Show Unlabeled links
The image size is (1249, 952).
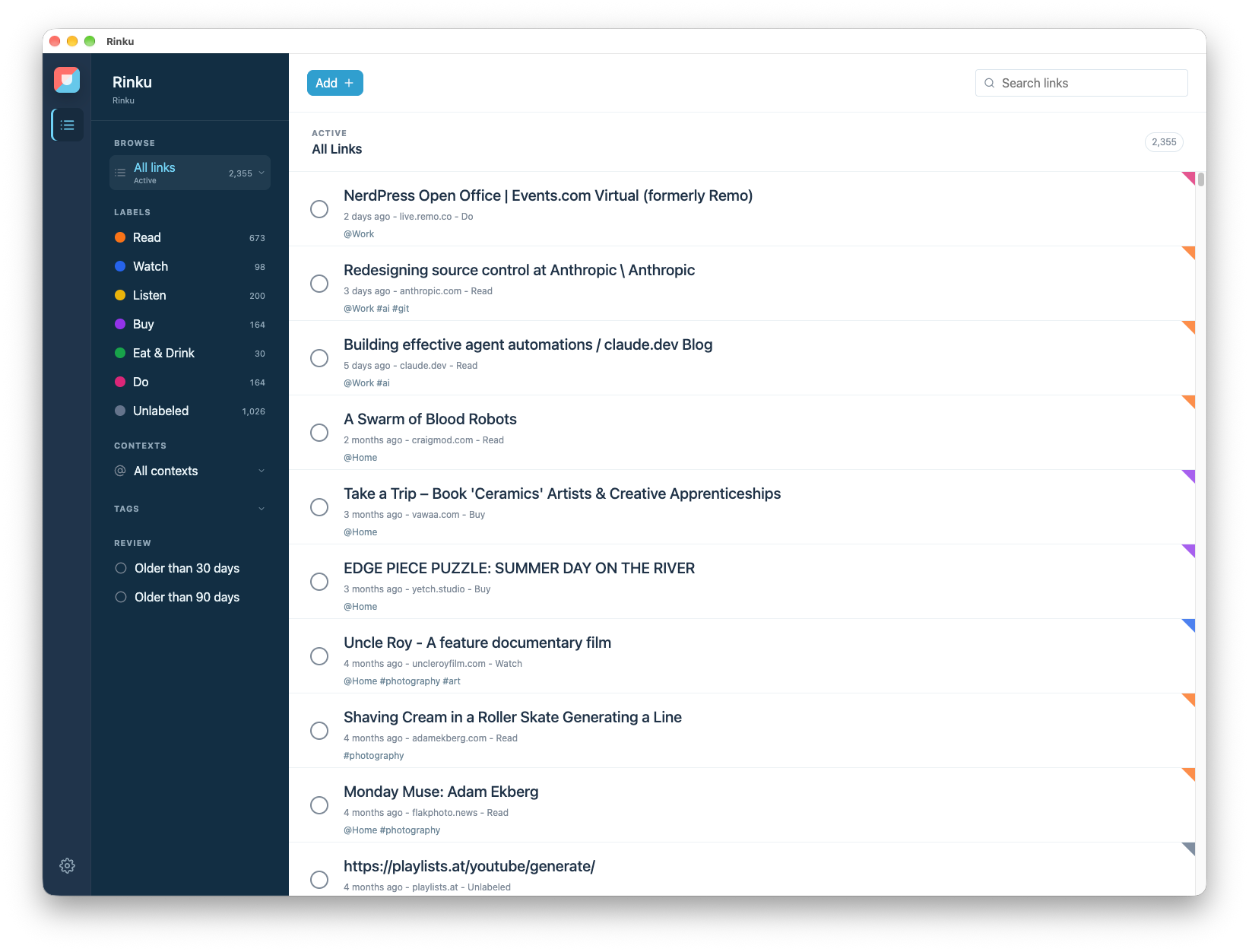coord(190,411)
